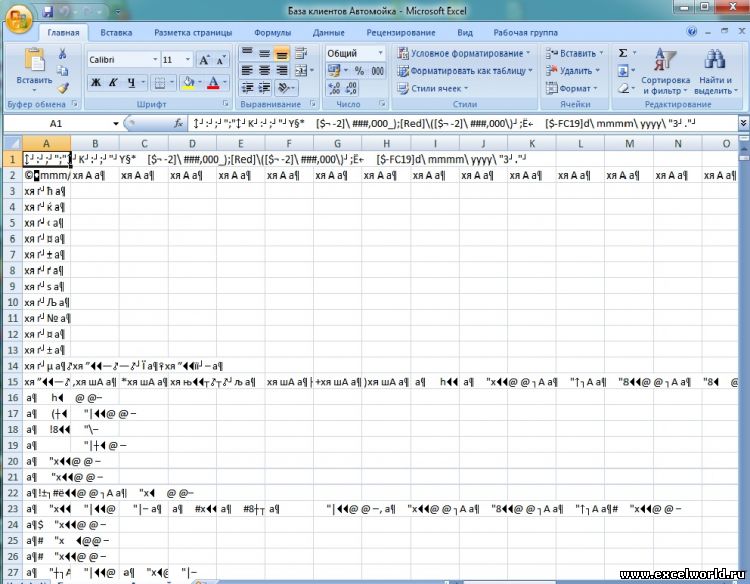Viewport: 750px width, 584px height.
Task: Click Insert Function fx icon
Action: [178, 123]
